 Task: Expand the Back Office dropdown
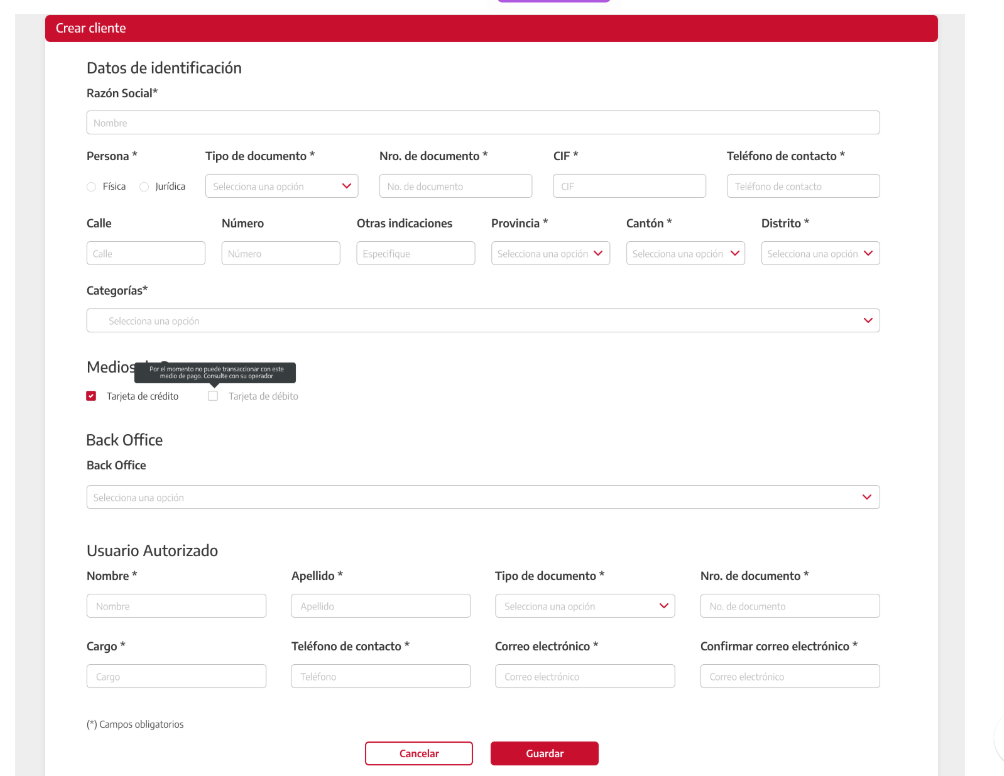(483, 497)
